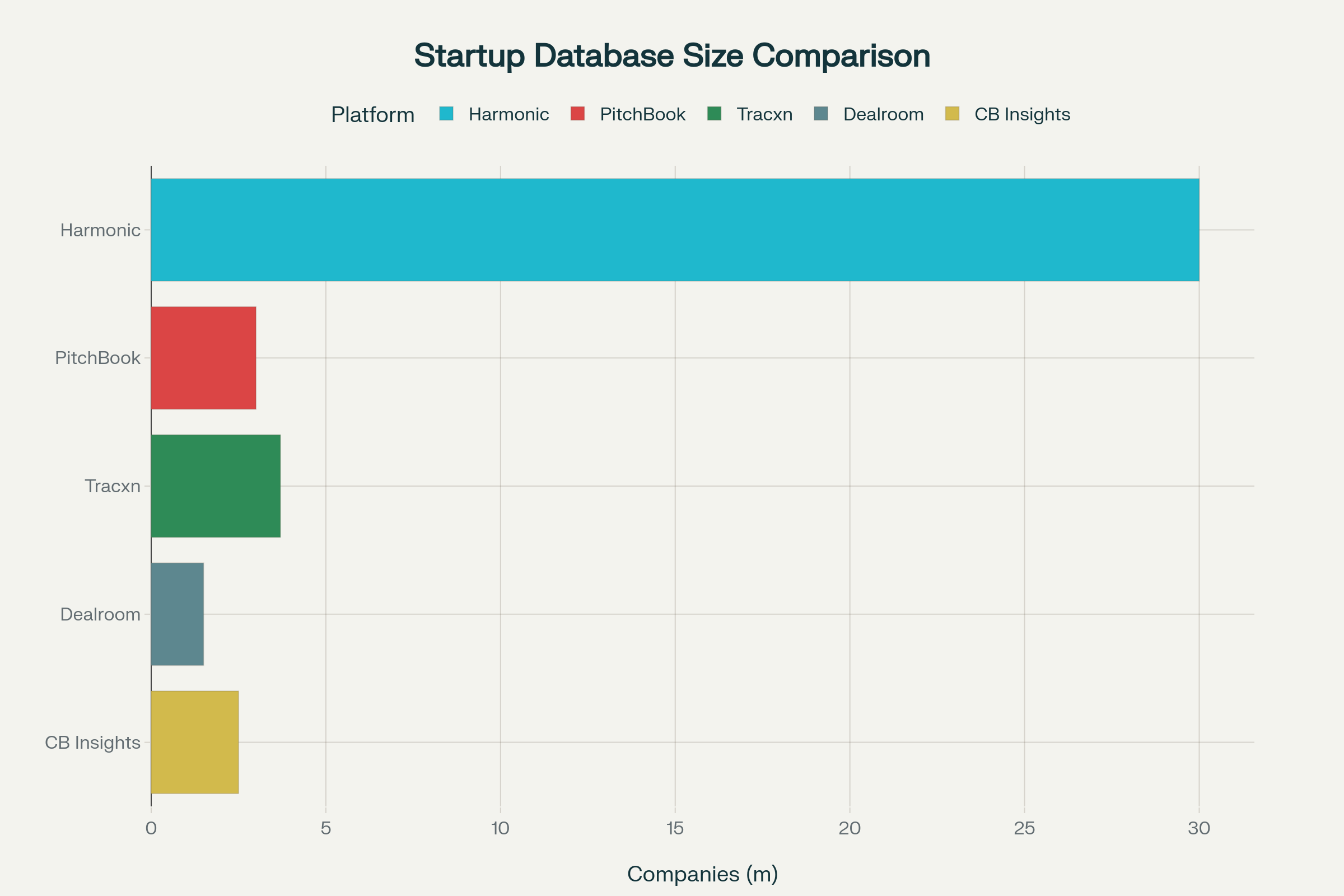Click the PitchBook red legend swatch
This screenshot has height=896, width=1344.
578,114
